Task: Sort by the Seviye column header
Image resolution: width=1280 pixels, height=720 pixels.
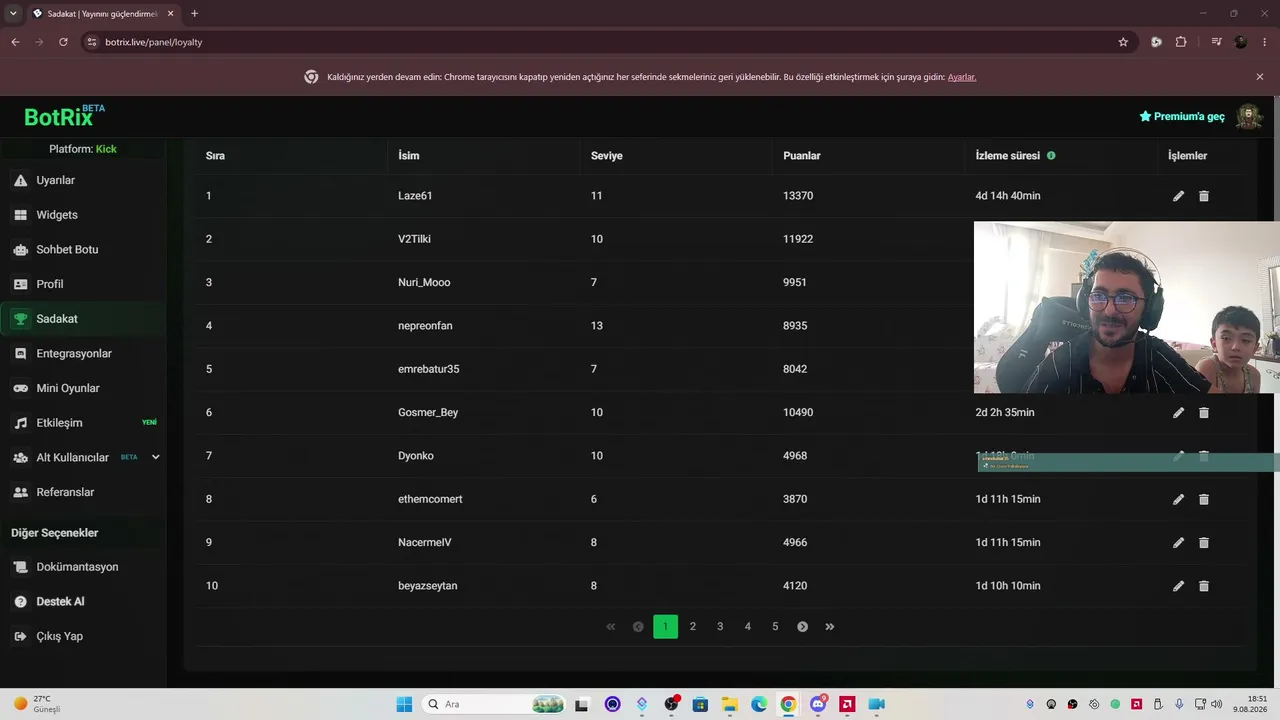Action: click(607, 155)
